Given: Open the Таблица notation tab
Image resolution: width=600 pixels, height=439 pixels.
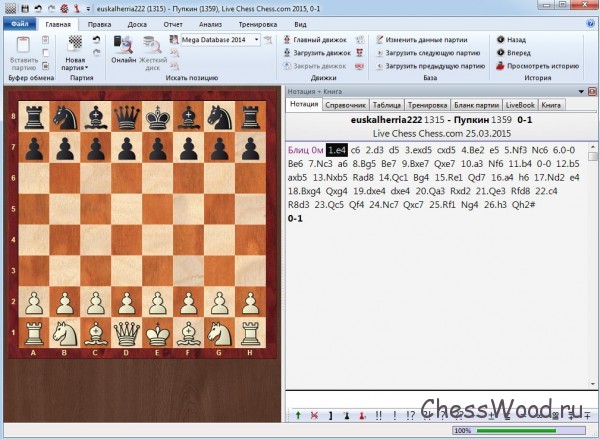Looking at the screenshot, I should (387, 105).
